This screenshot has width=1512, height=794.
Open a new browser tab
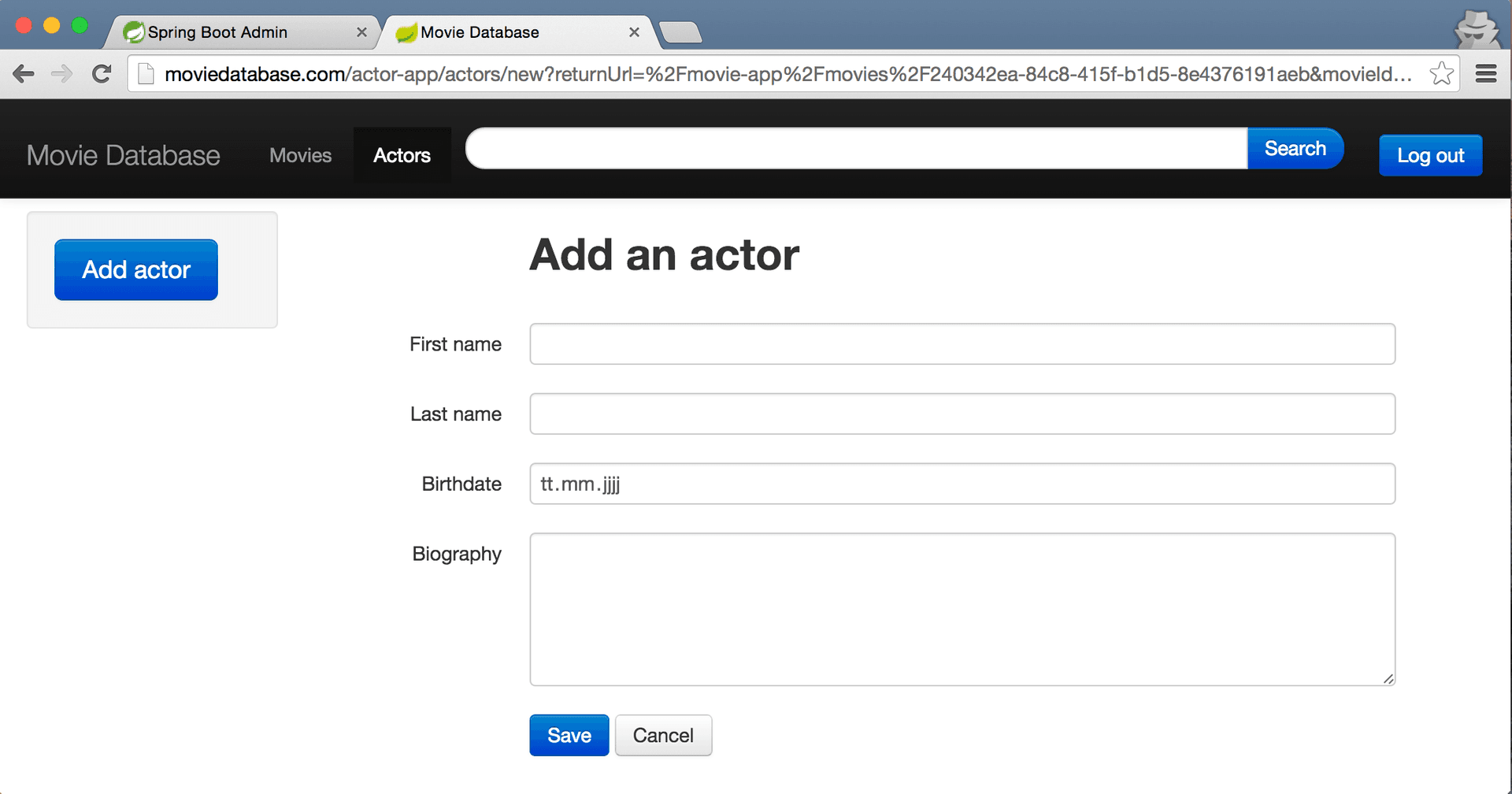[x=680, y=32]
